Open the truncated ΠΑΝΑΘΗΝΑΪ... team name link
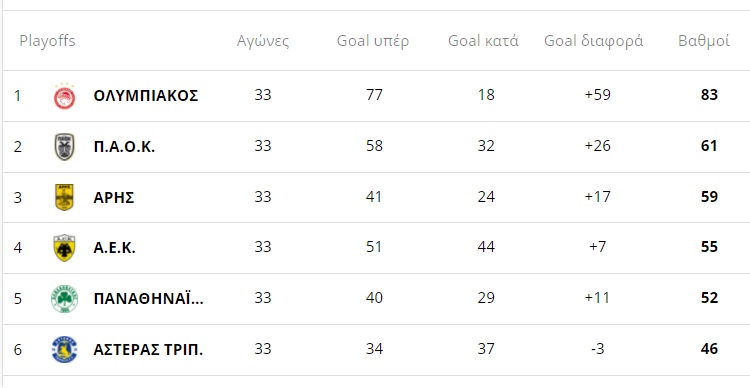Screen dimensions: 750x388 pos(149,299)
